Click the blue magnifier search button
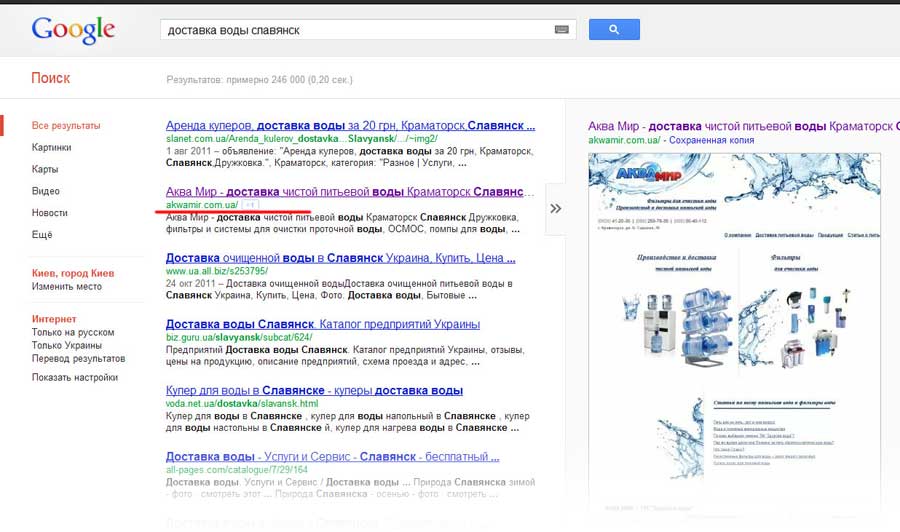This screenshot has height=532, width=900. [614, 29]
